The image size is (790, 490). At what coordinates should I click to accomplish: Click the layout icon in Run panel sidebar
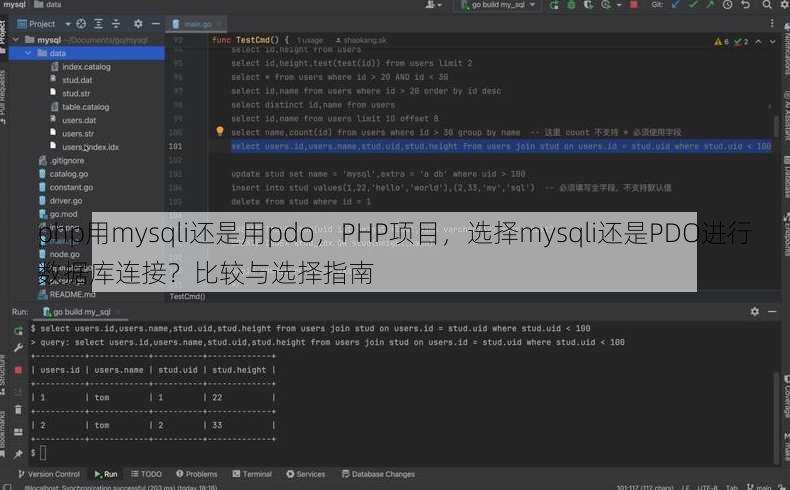click(19, 432)
